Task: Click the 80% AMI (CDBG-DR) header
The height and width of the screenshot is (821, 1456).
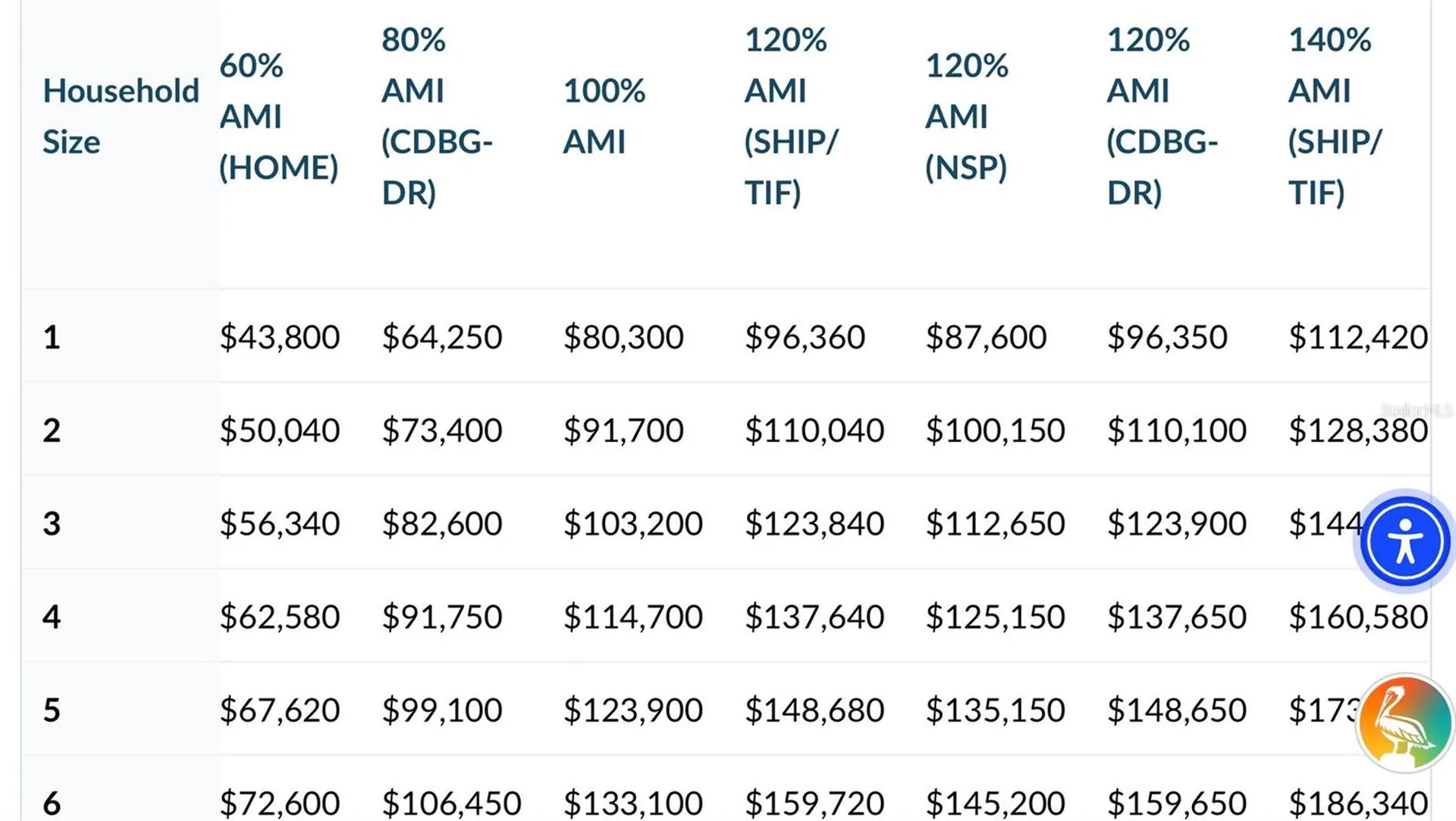Action: pyautogui.click(x=437, y=116)
